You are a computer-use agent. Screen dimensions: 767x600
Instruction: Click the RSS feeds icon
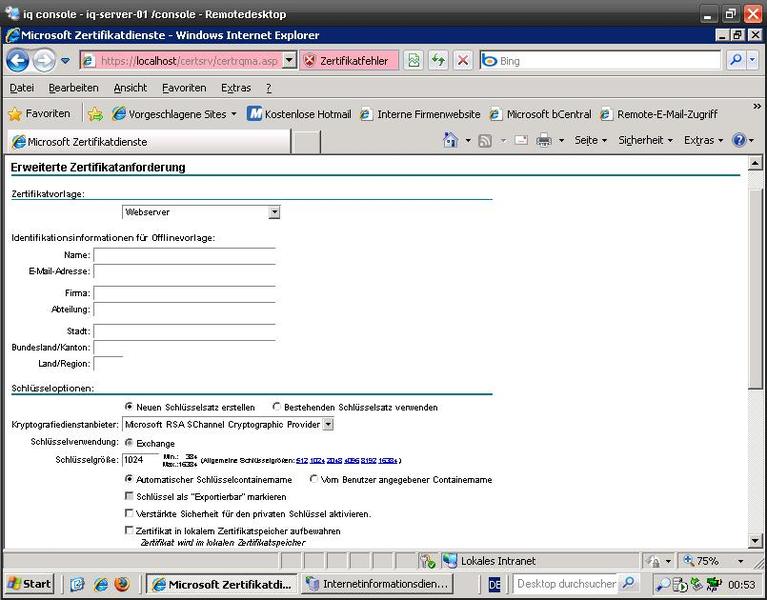485,141
